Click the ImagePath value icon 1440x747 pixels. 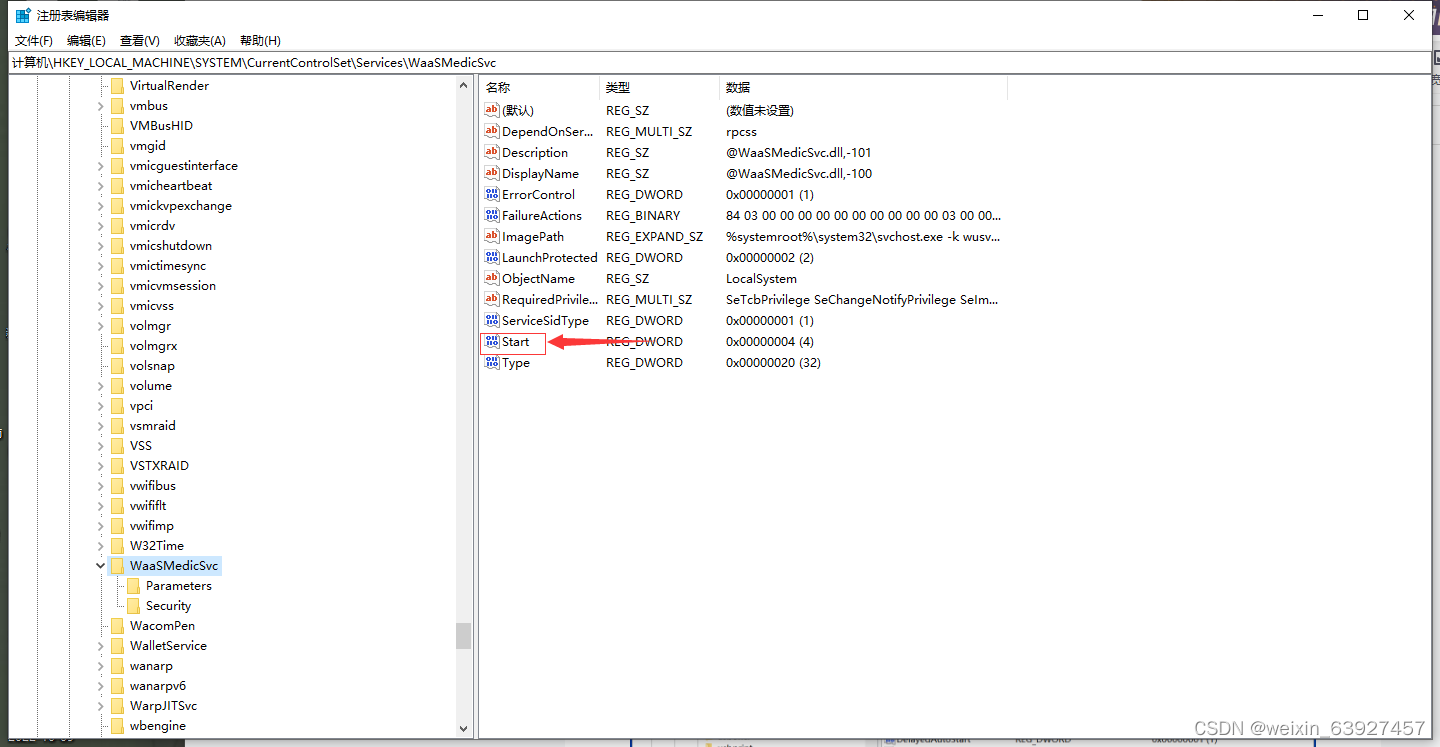pyautogui.click(x=491, y=236)
